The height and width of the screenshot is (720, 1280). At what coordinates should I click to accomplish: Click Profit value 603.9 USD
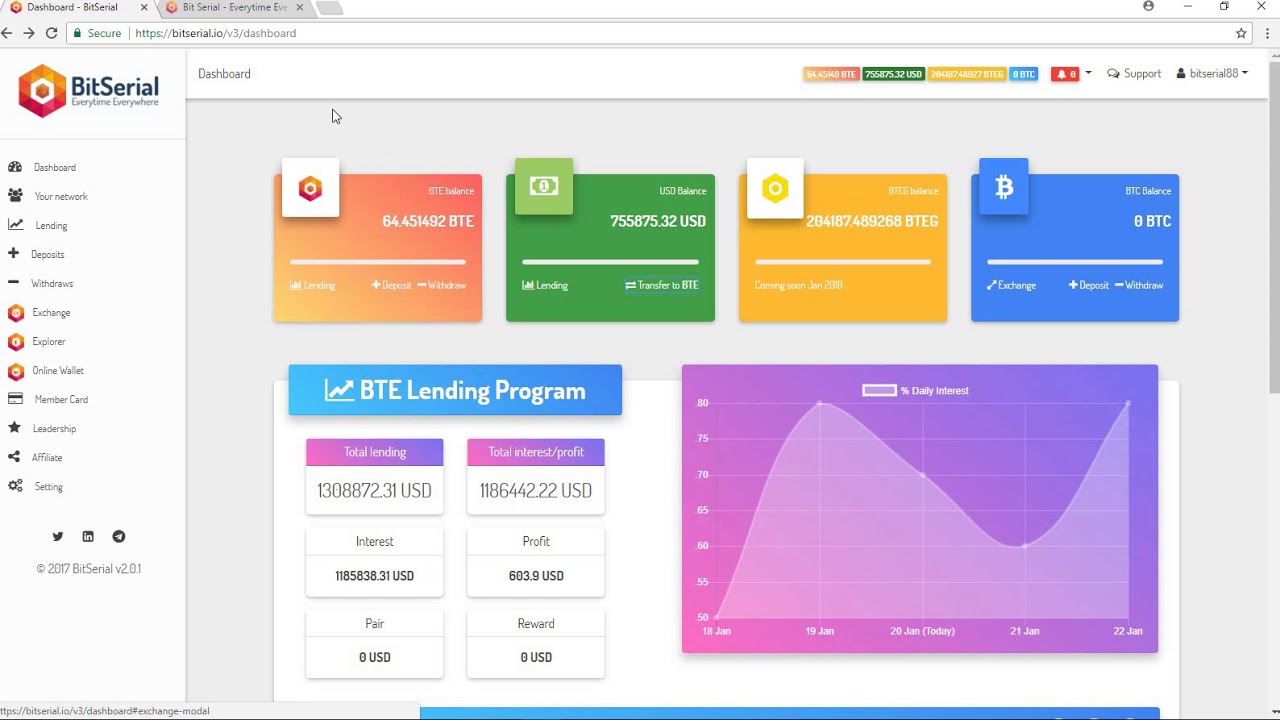tap(536, 576)
